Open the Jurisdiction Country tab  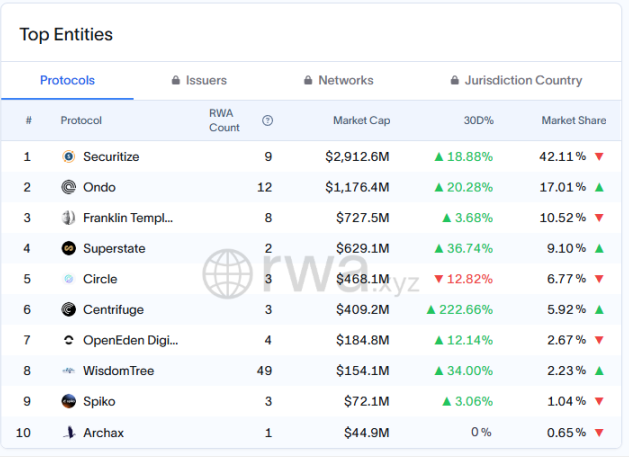(x=516, y=80)
